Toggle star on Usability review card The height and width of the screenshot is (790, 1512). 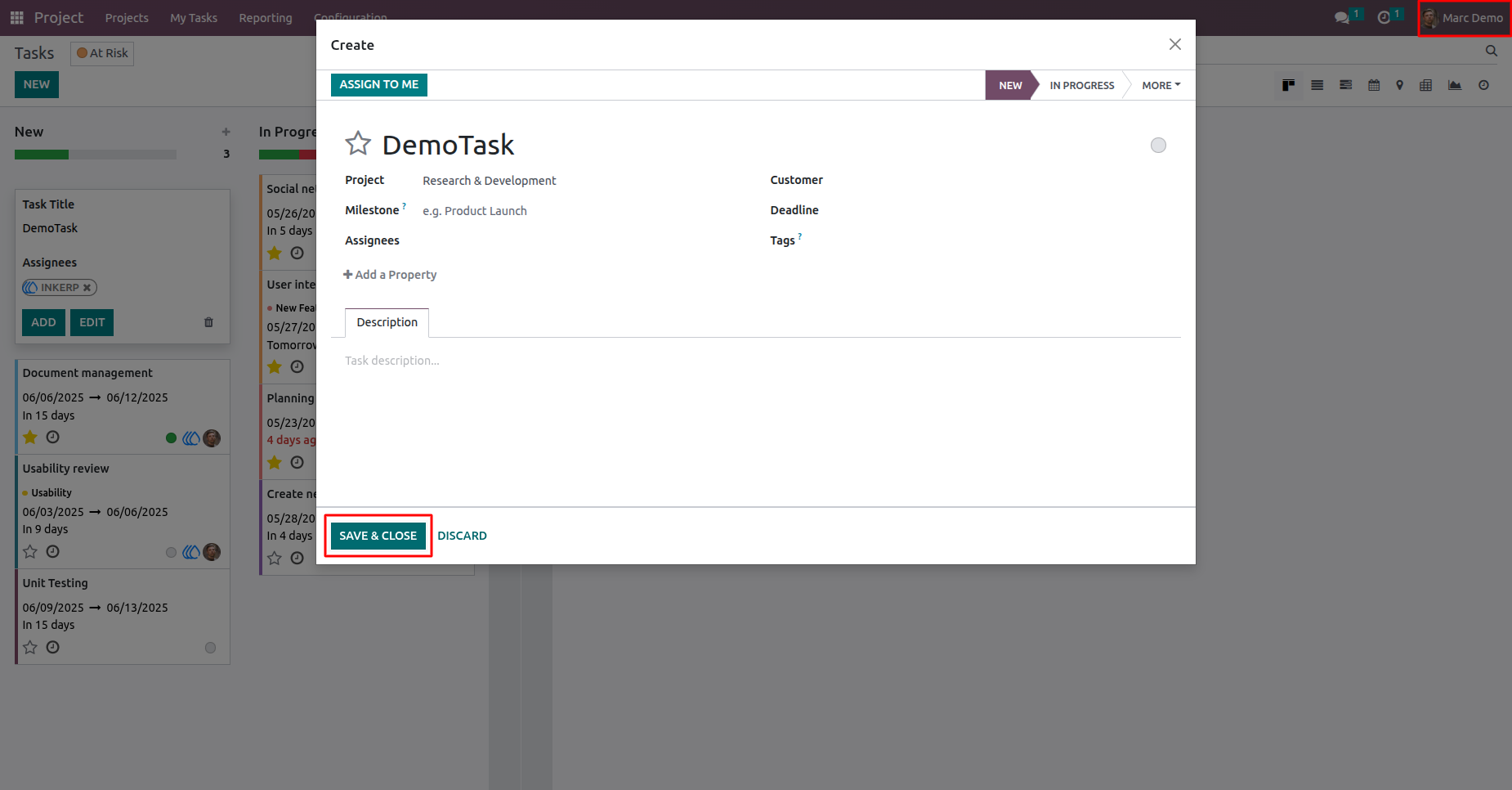(30, 552)
